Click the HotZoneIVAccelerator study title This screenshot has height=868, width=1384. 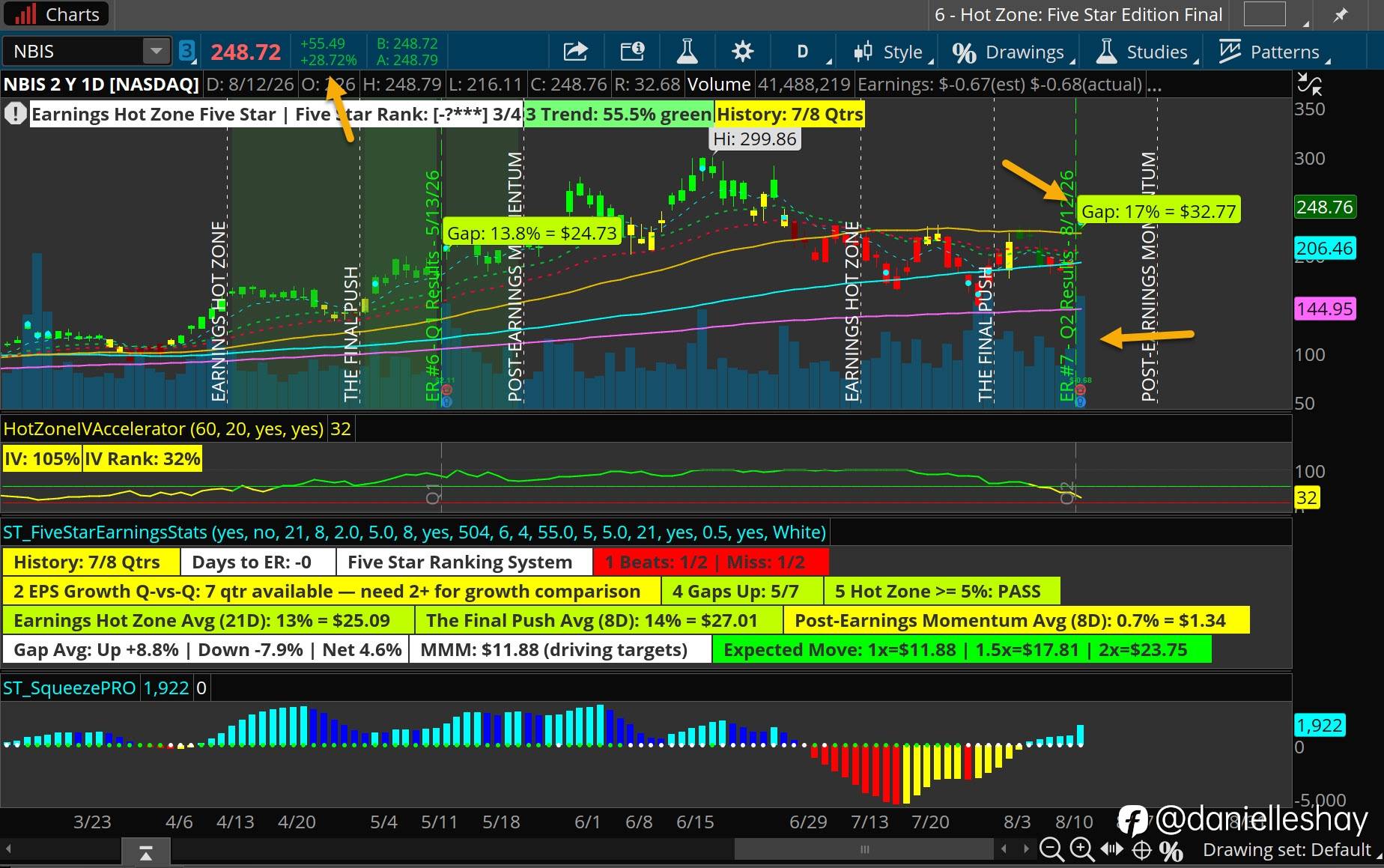pos(163,428)
